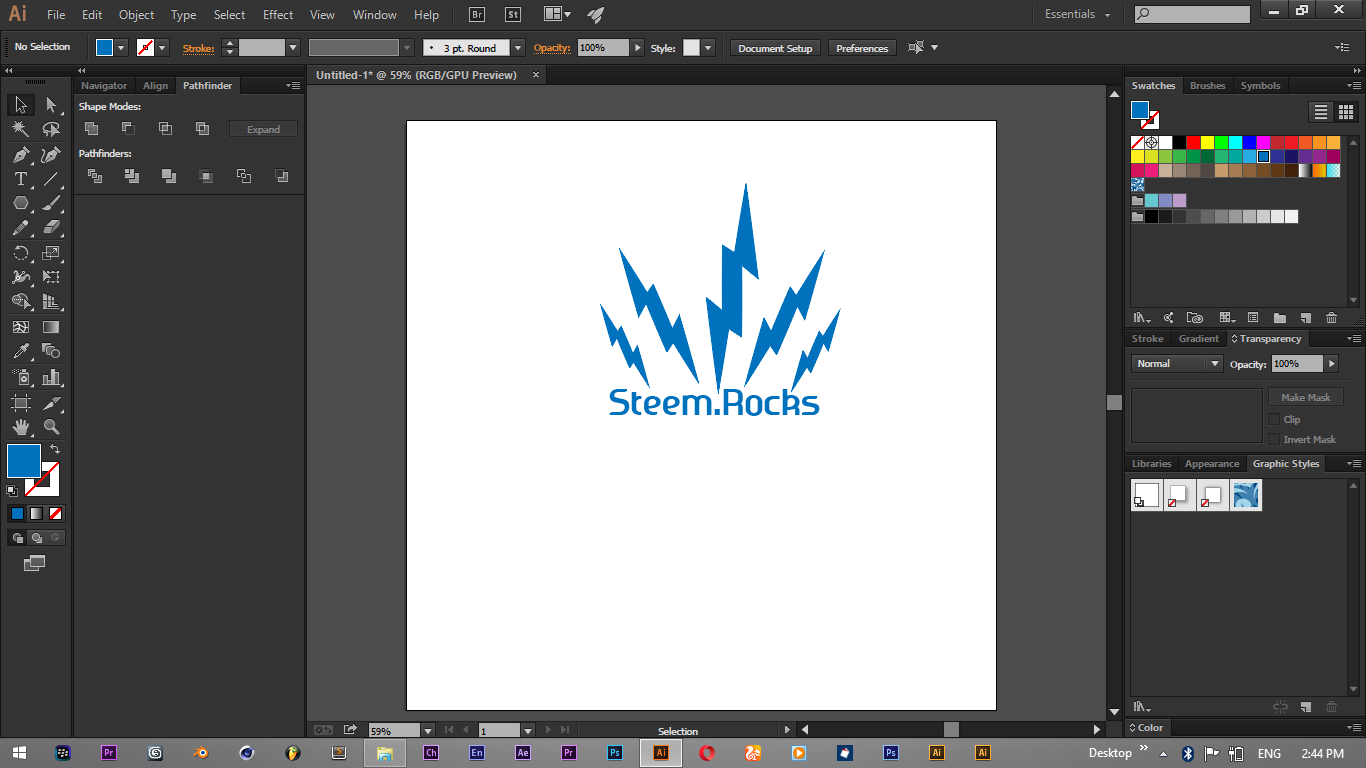The height and width of the screenshot is (768, 1366).
Task: Open the Effect menu
Action: (x=278, y=15)
